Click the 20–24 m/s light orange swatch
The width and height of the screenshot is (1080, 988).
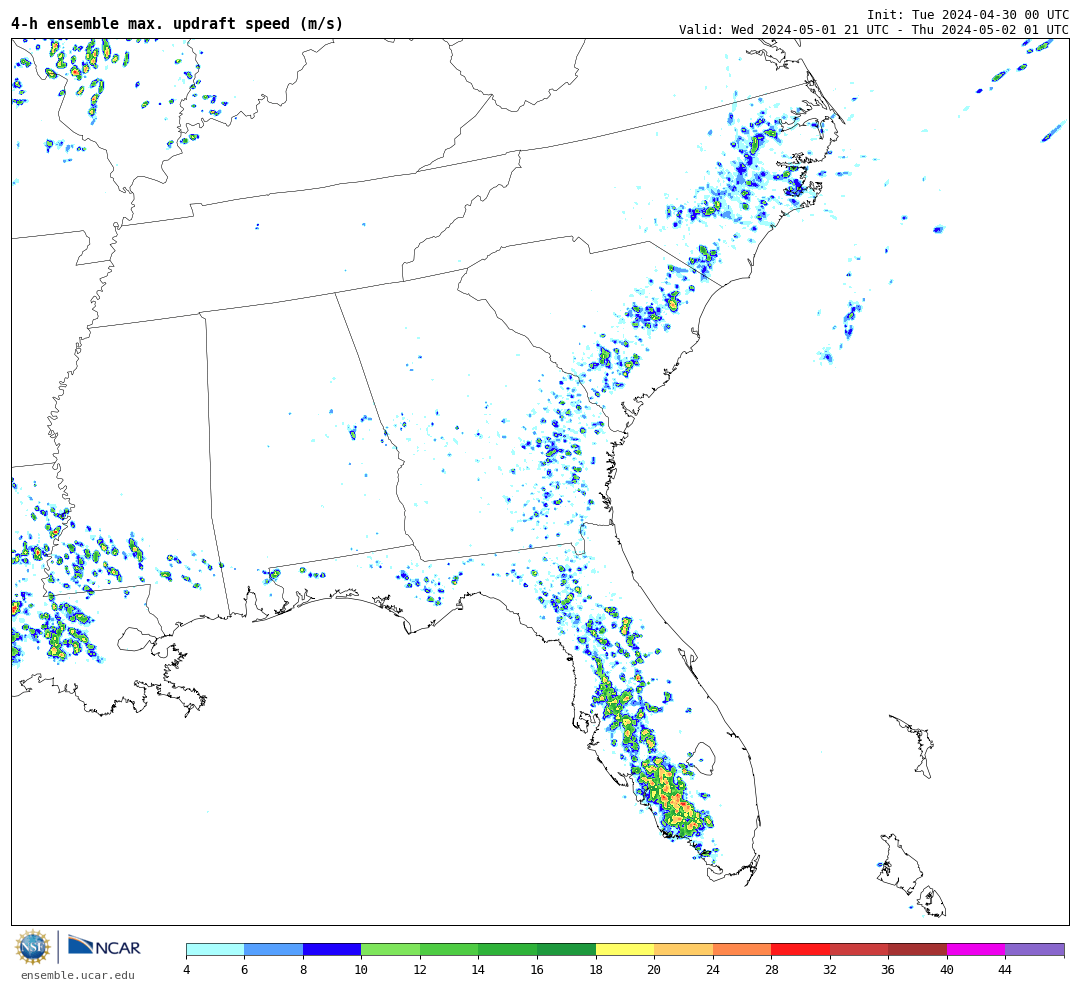[683, 950]
